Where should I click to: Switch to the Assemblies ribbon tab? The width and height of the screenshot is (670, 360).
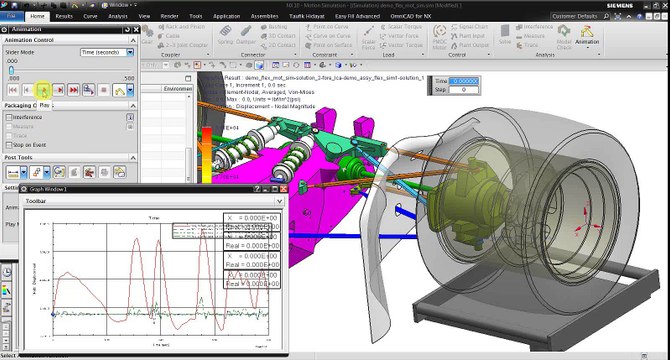264,16
